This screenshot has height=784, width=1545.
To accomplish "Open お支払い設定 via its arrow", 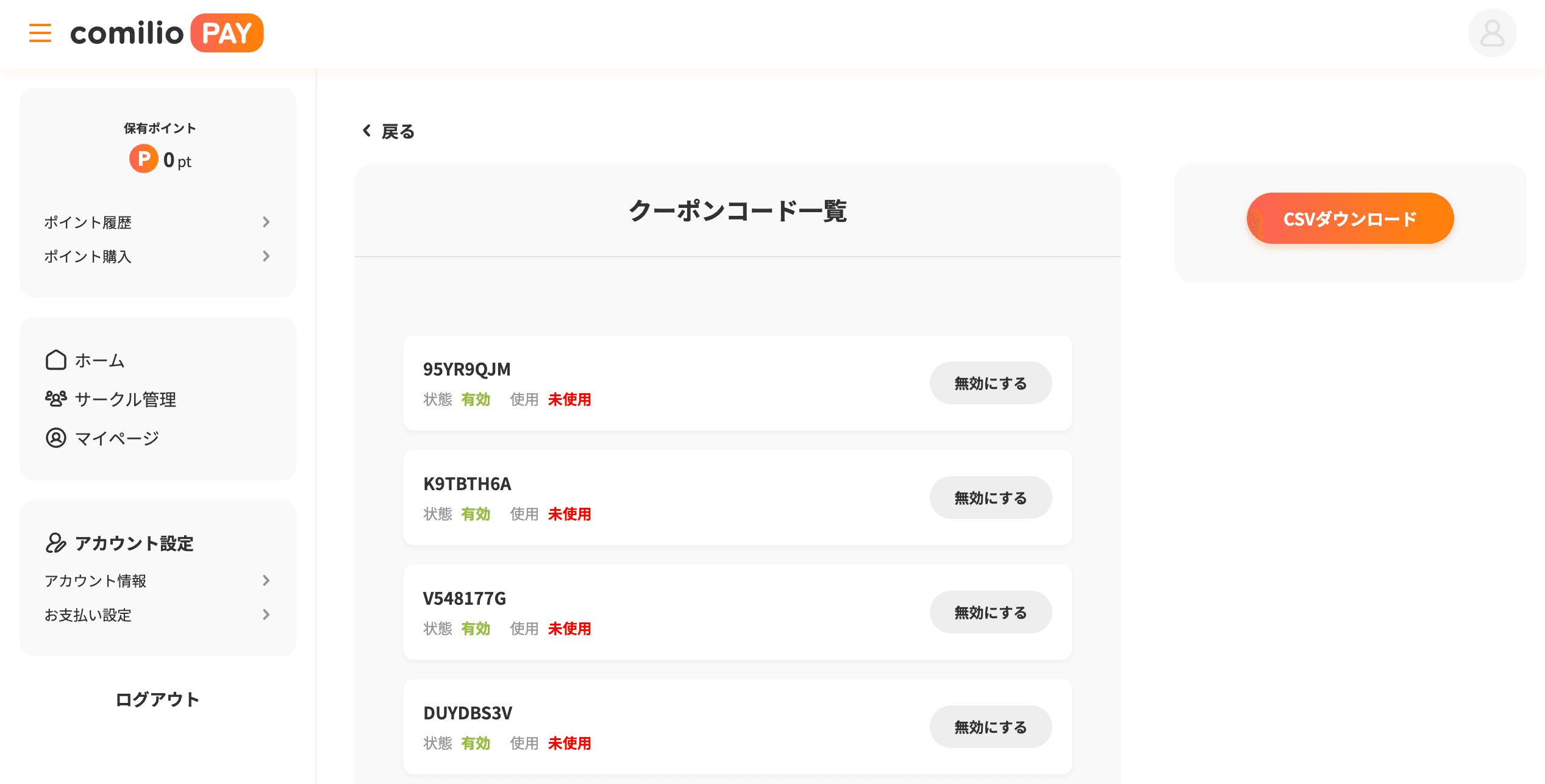I will pos(265,615).
